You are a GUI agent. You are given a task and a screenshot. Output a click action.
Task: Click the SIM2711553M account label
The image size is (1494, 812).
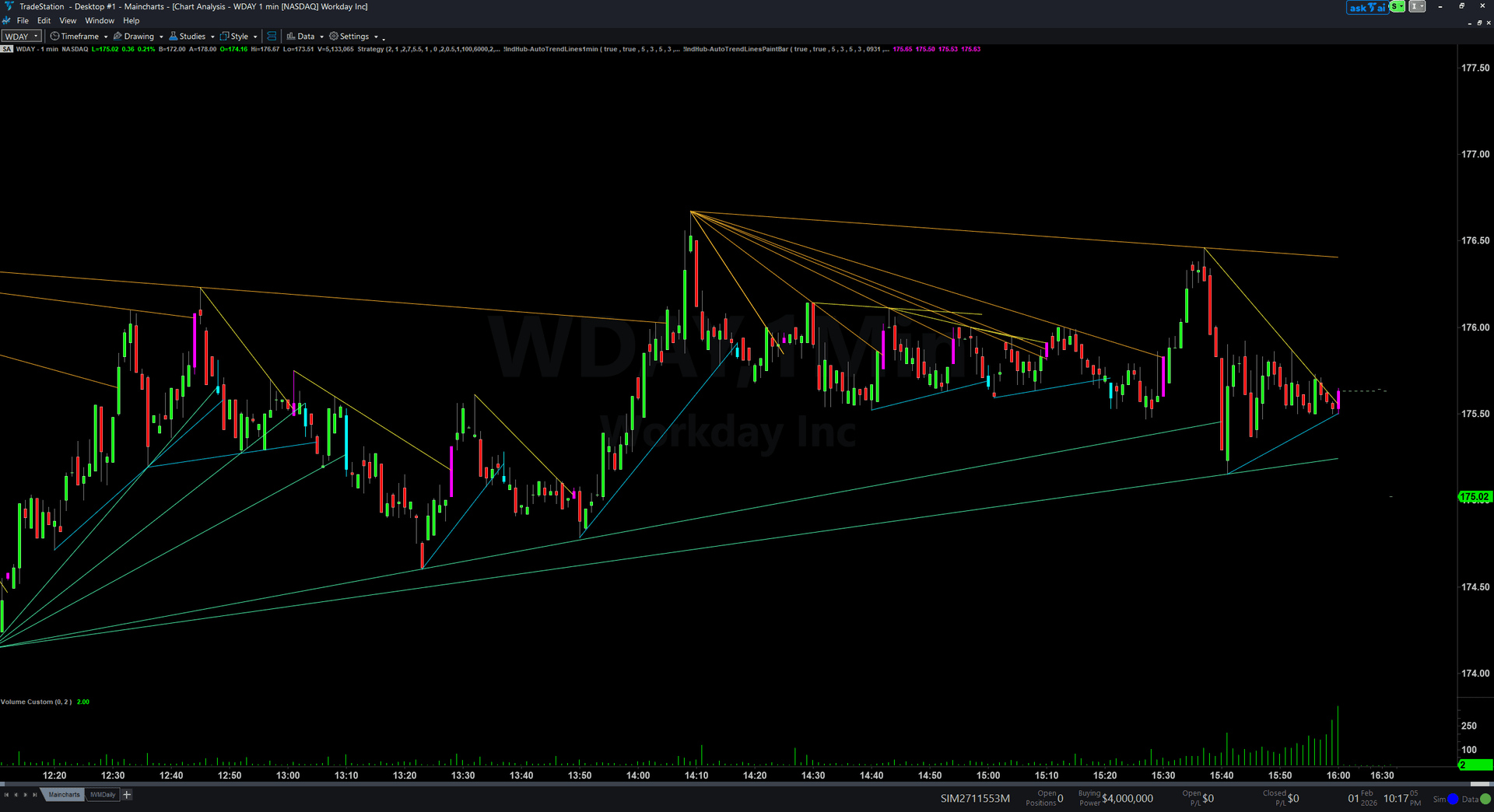pos(975,799)
